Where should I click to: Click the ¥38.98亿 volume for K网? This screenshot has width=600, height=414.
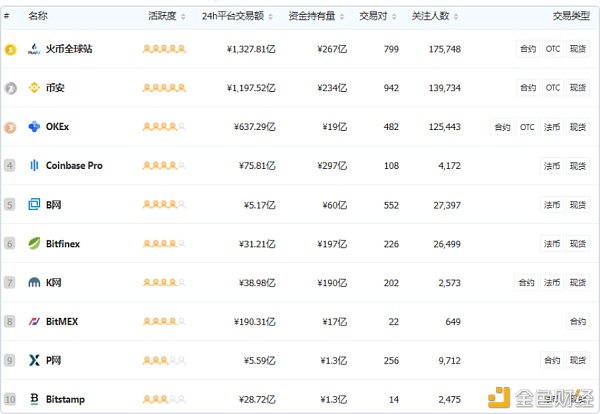pyautogui.click(x=257, y=283)
